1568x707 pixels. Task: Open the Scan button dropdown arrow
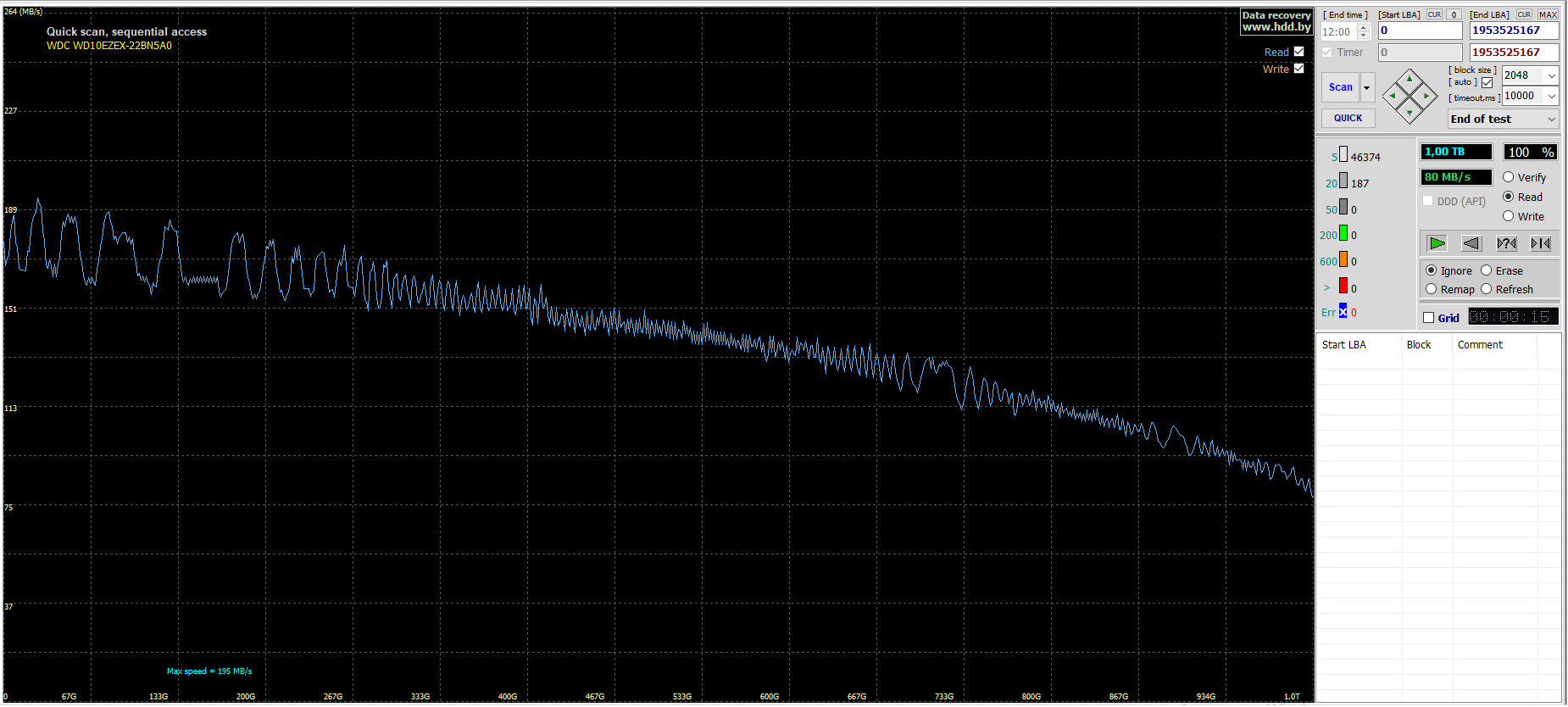point(1367,87)
